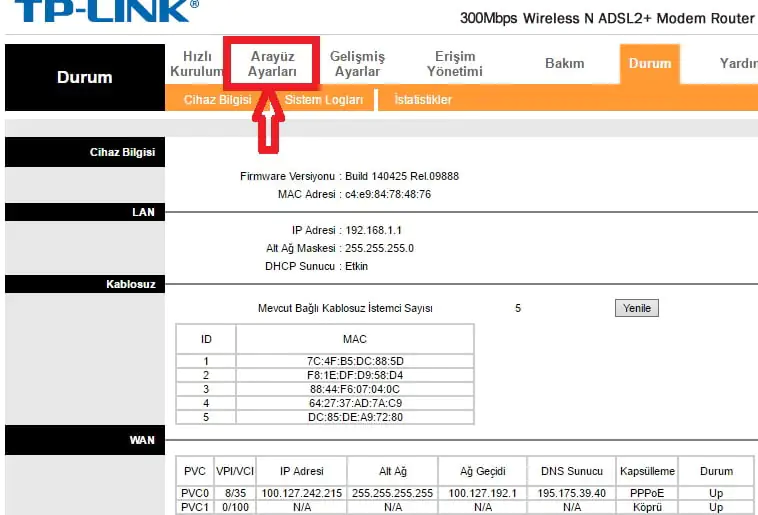758x515 pixels.
Task: Click the DNS Sunucu column header
Action: point(571,471)
